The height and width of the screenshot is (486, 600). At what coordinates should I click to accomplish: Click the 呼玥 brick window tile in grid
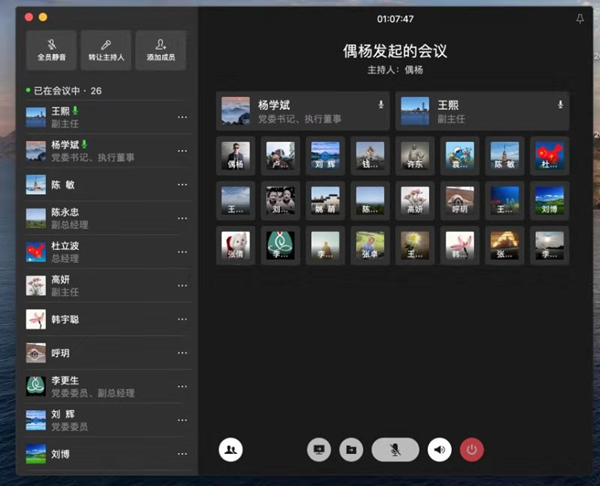click(460, 201)
